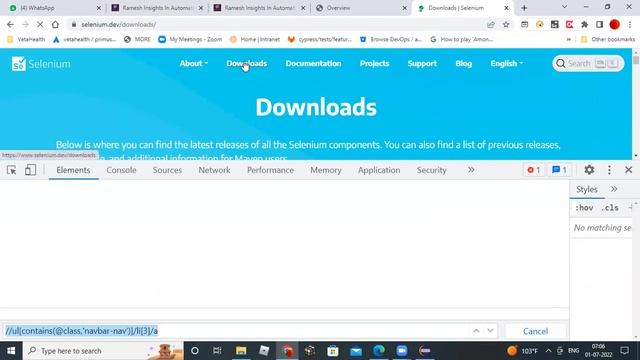
Task: Expand the About navbar dropdown
Action: click(194, 63)
